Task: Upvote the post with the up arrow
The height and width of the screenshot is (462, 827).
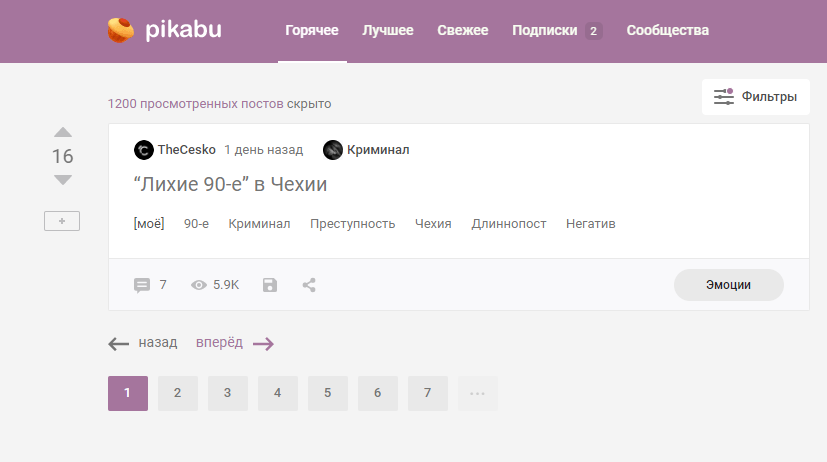Action: (x=63, y=132)
